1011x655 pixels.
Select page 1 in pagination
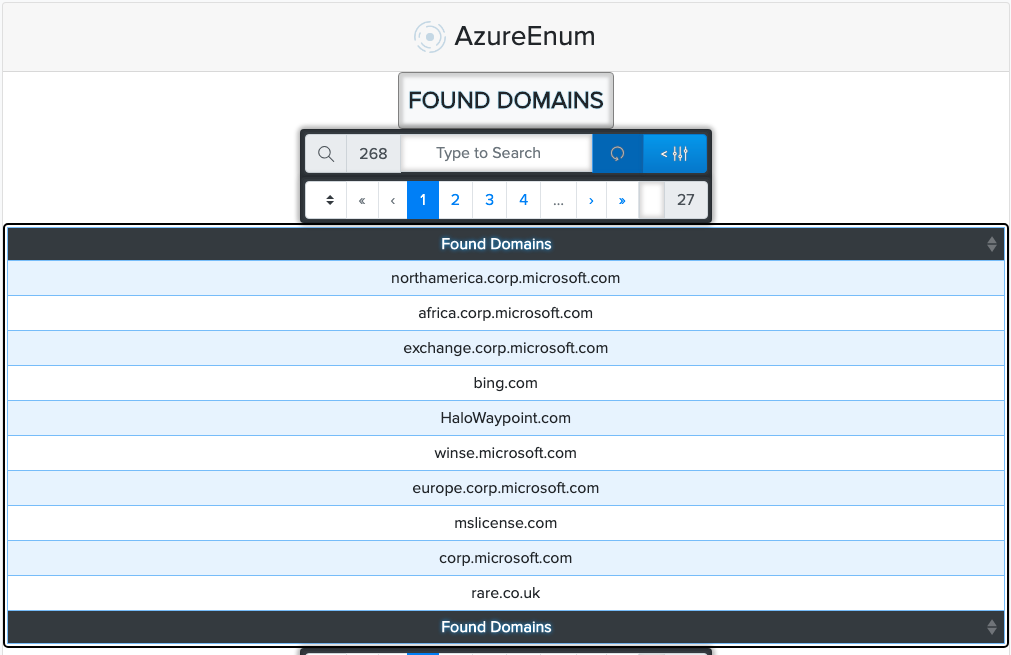click(423, 200)
